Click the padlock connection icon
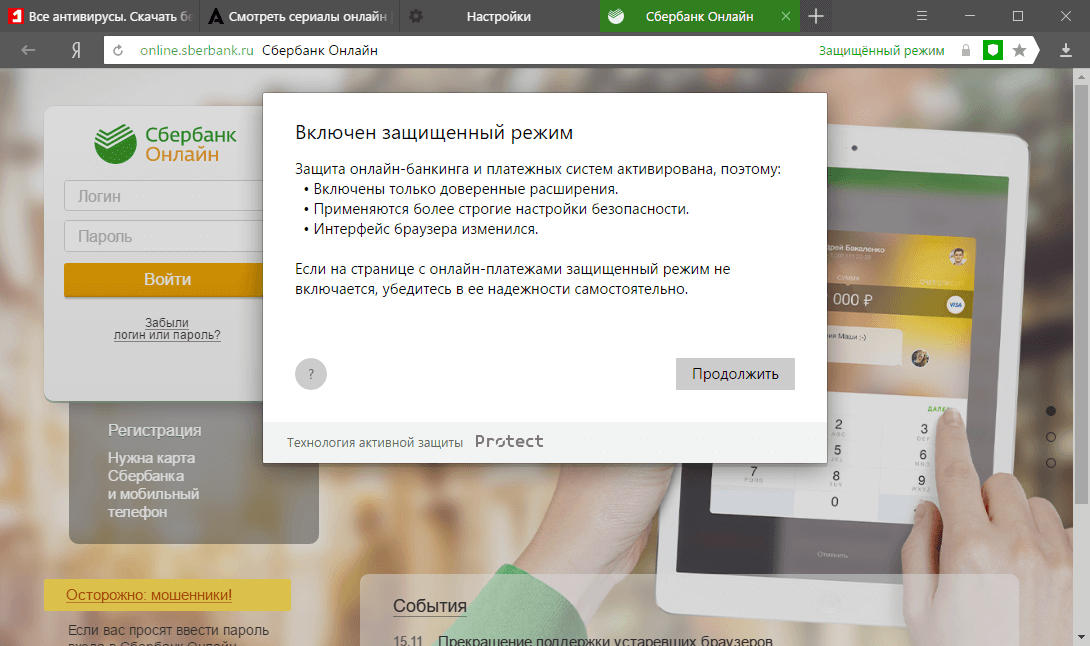This screenshot has width=1090, height=646. (966, 50)
